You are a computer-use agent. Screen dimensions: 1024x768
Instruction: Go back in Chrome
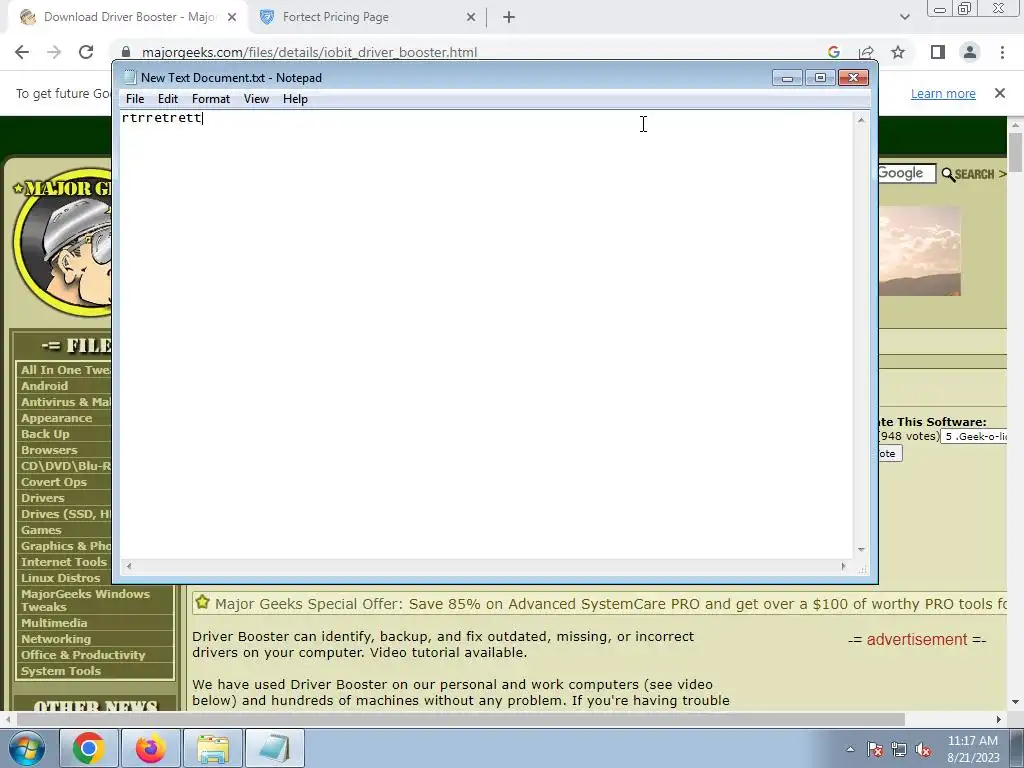pyautogui.click(x=22, y=52)
